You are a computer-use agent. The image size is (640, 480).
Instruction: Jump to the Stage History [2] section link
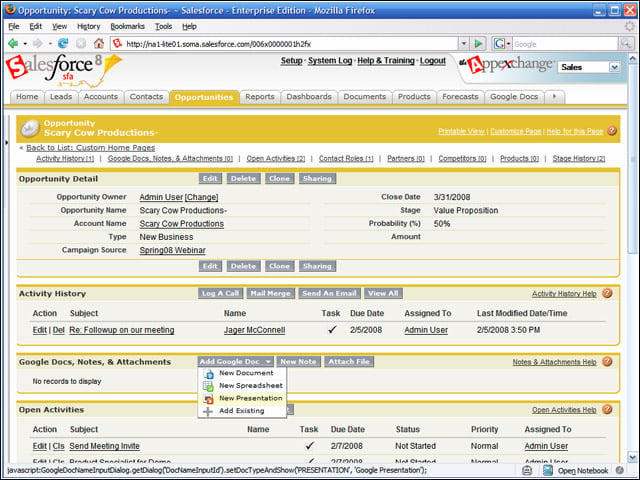(579, 158)
